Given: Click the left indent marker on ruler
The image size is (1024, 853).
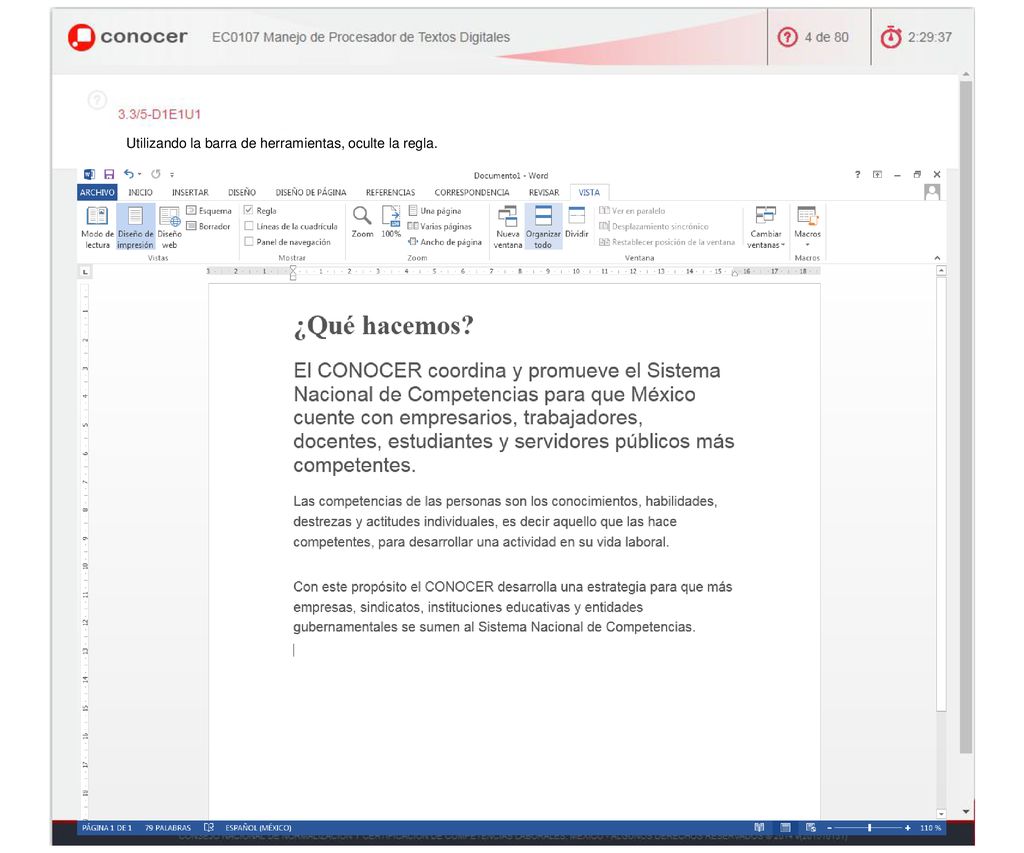Looking at the screenshot, I should (x=293, y=272).
